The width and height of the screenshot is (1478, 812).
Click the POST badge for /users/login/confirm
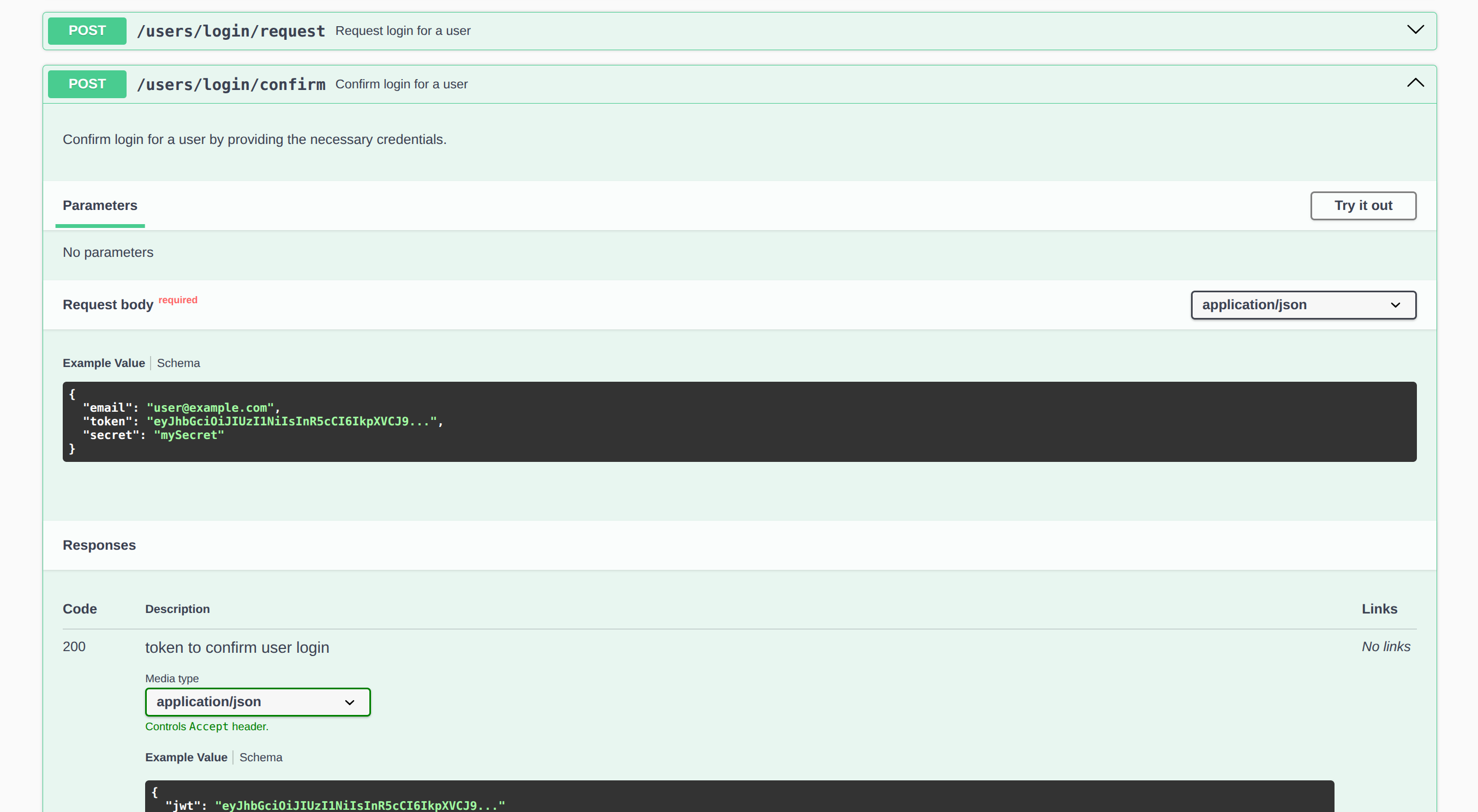pyautogui.click(x=87, y=84)
